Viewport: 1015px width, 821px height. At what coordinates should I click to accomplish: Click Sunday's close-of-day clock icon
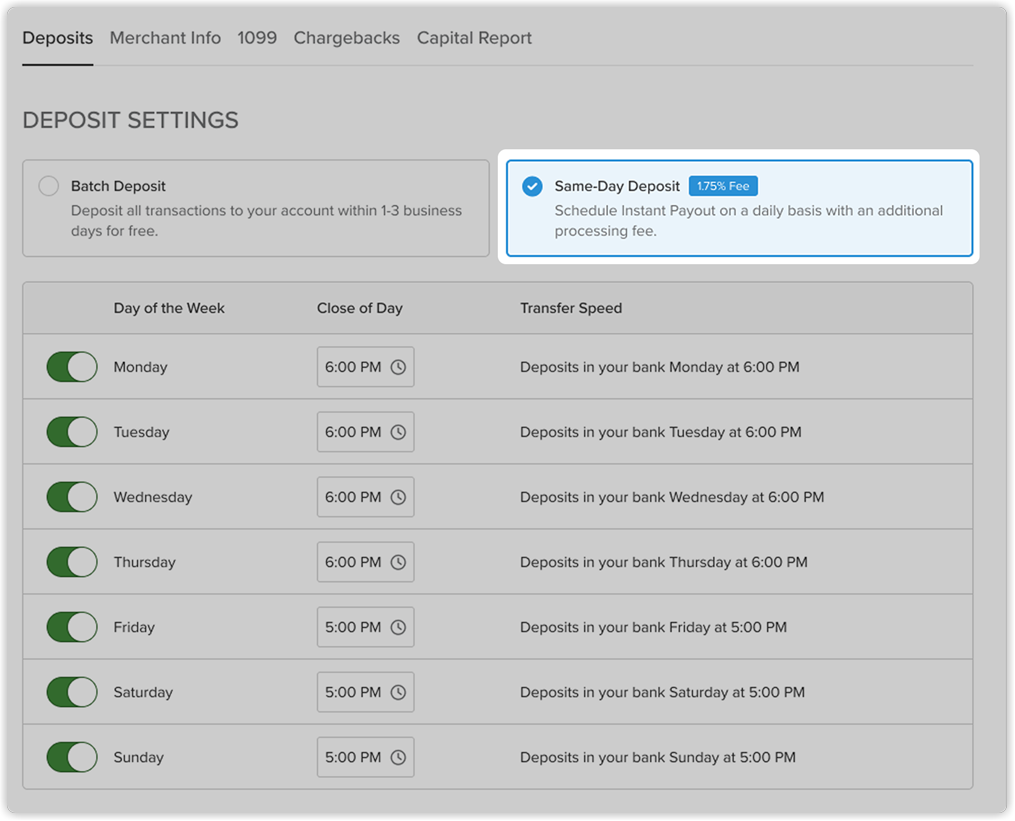(x=398, y=758)
